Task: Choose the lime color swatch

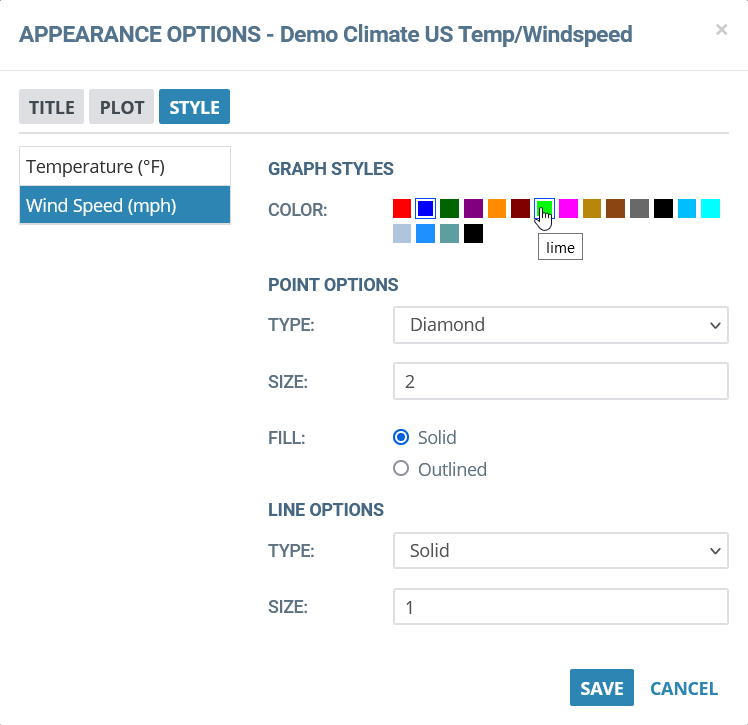Action: [544, 208]
